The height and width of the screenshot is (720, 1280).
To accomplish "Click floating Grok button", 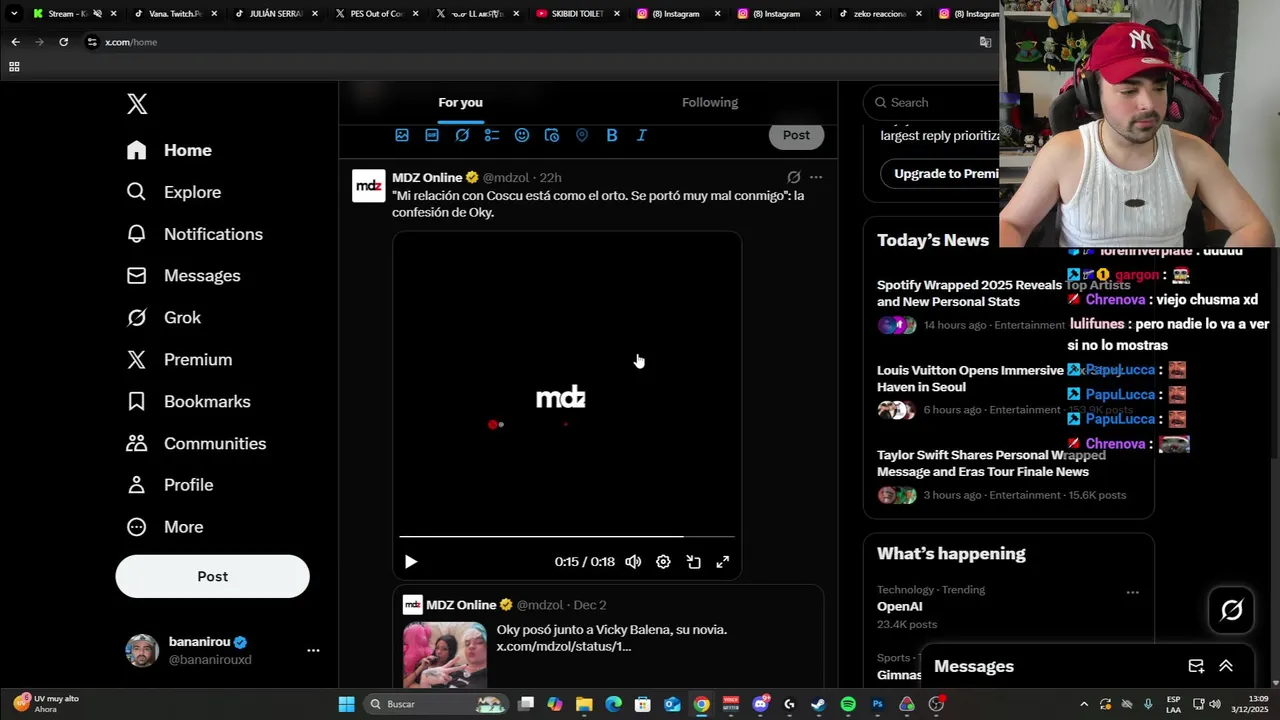I will pyautogui.click(x=1231, y=610).
